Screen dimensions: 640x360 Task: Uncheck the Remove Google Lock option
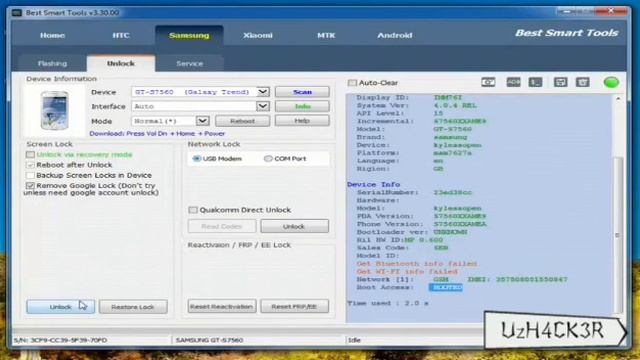(x=30, y=186)
